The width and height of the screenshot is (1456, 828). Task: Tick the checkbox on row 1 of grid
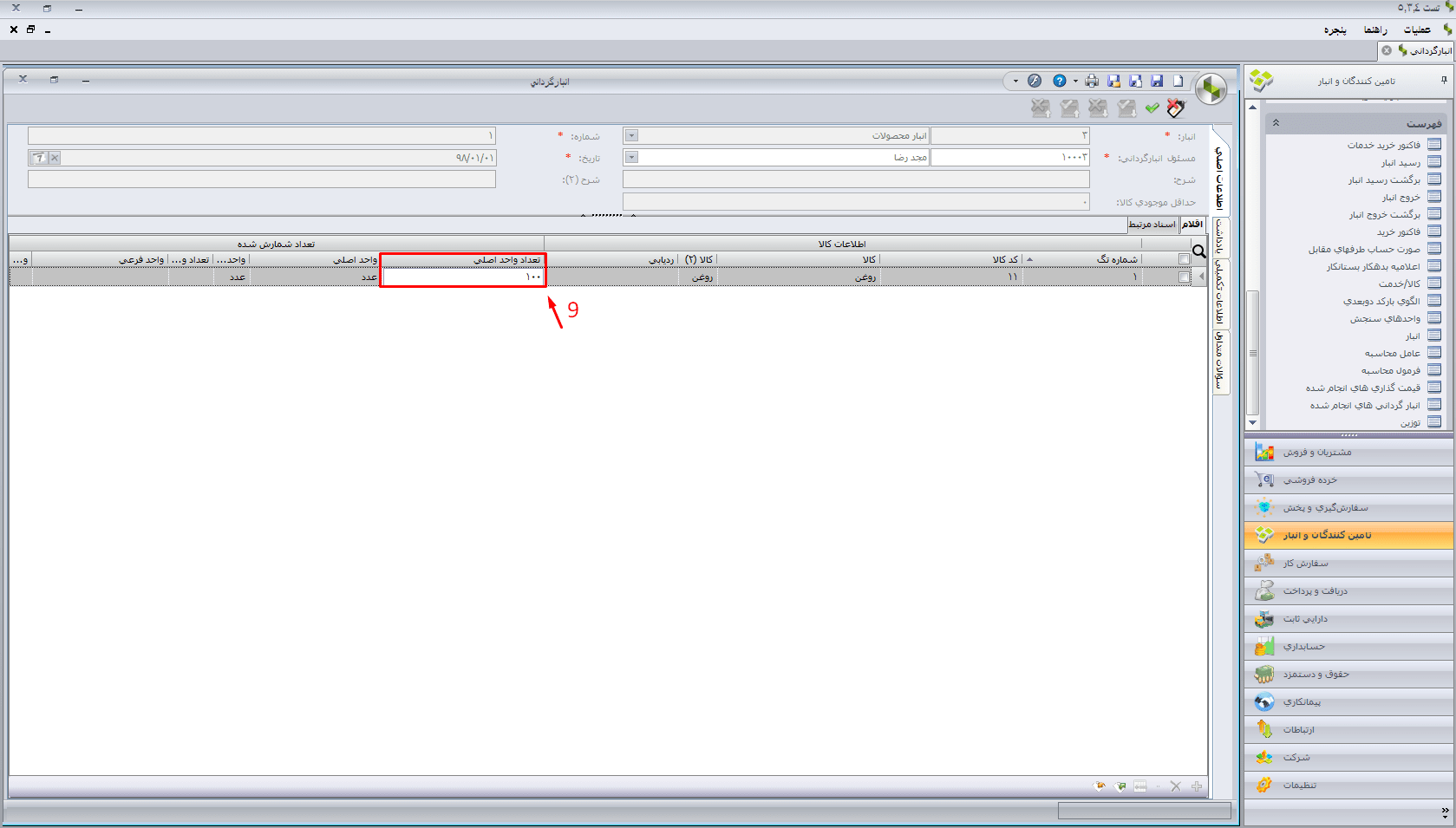point(1185,277)
